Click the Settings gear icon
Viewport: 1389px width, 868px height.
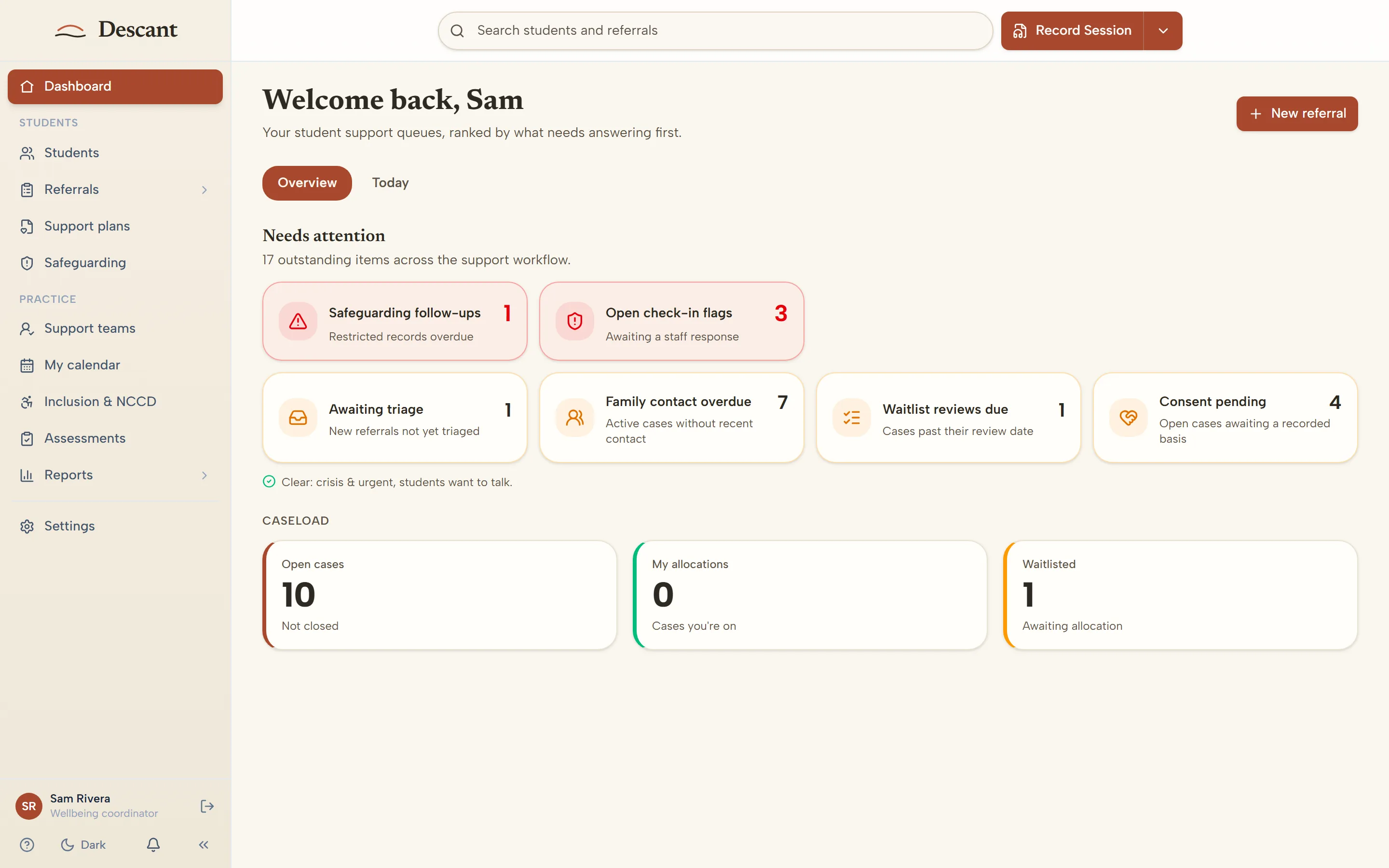(27, 527)
